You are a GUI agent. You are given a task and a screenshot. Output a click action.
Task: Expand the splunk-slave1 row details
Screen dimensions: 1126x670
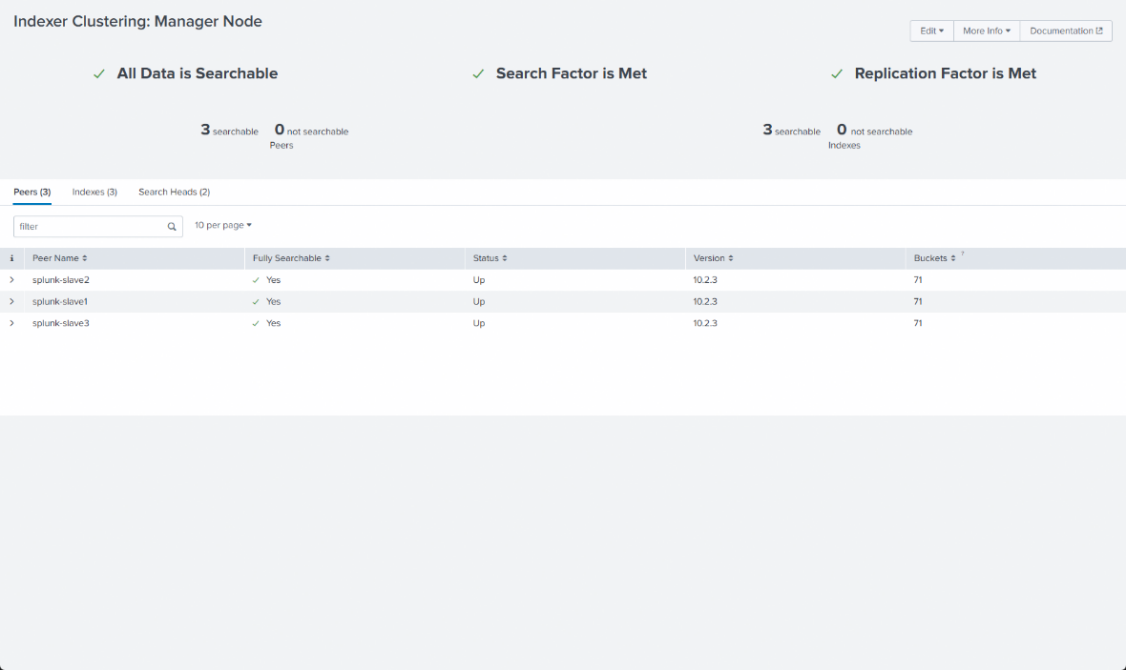tap(11, 302)
